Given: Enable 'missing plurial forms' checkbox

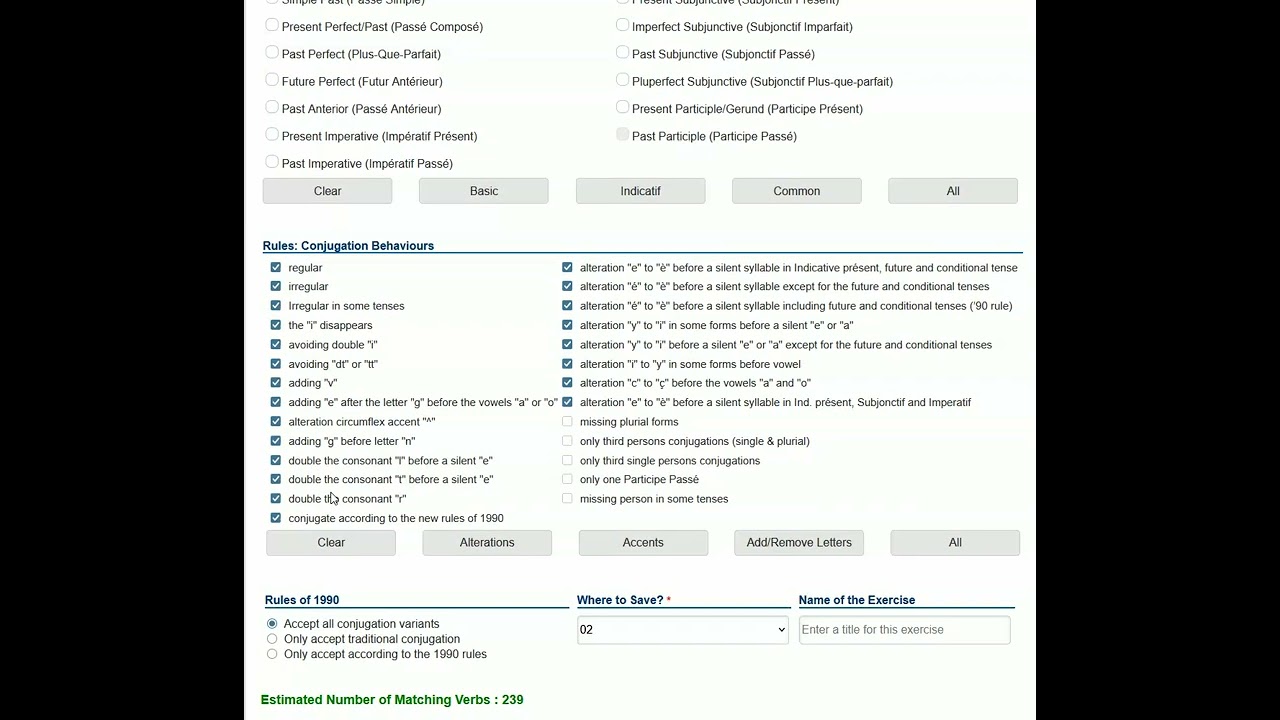Looking at the screenshot, I should pyautogui.click(x=567, y=422).
